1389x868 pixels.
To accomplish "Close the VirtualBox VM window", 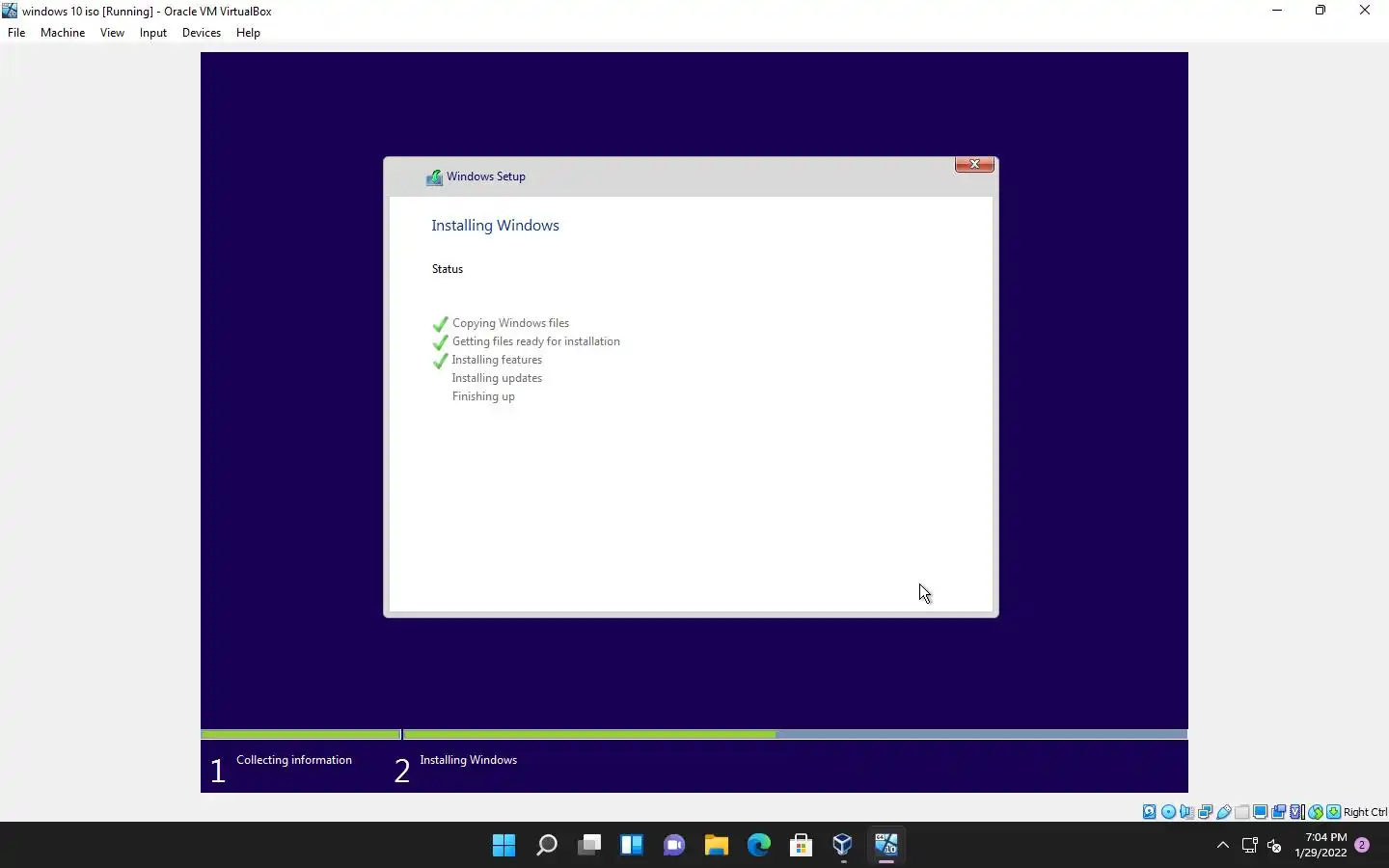I will coord(1365,11).
